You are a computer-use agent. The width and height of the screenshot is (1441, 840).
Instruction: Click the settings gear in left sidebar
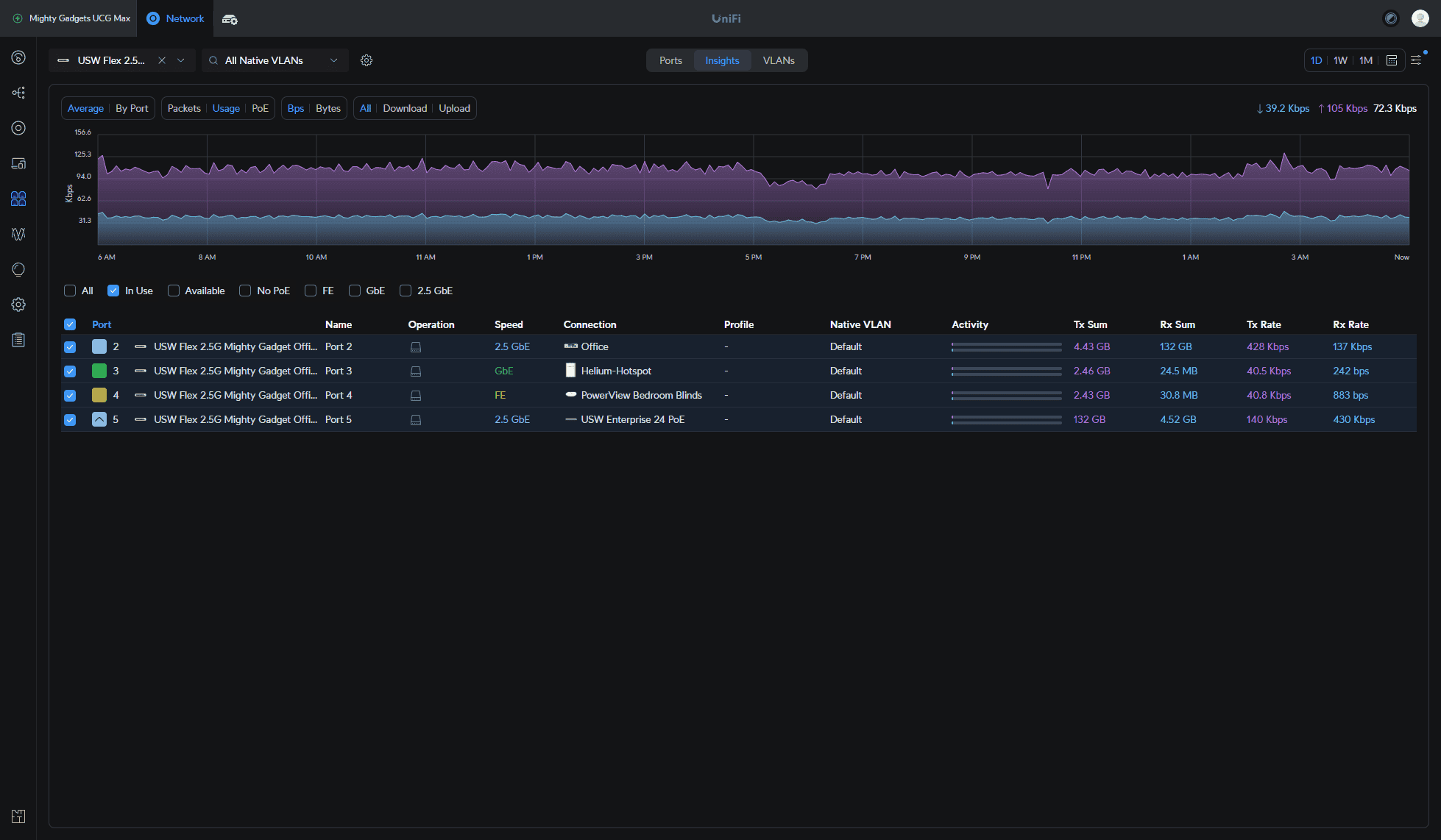pos(18,305)
